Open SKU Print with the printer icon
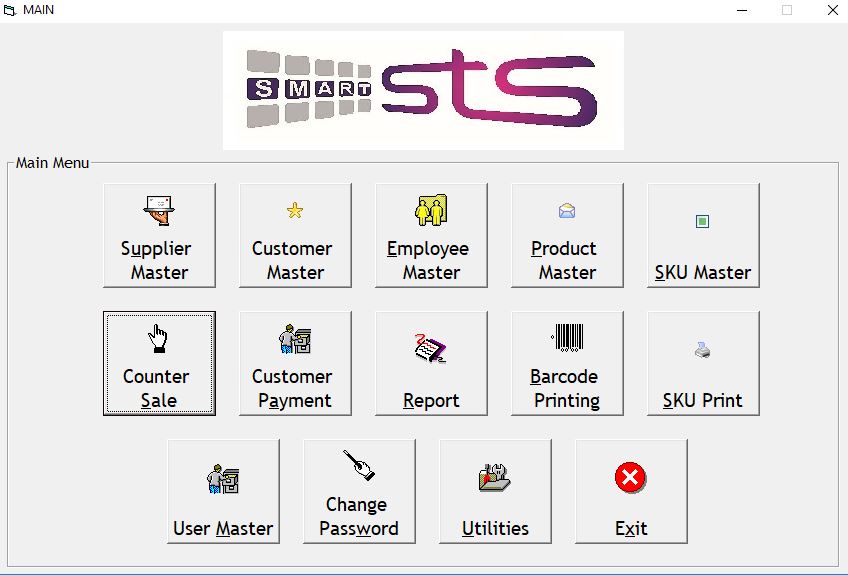This screenshot has height=575, width=848. coord(703,363)
